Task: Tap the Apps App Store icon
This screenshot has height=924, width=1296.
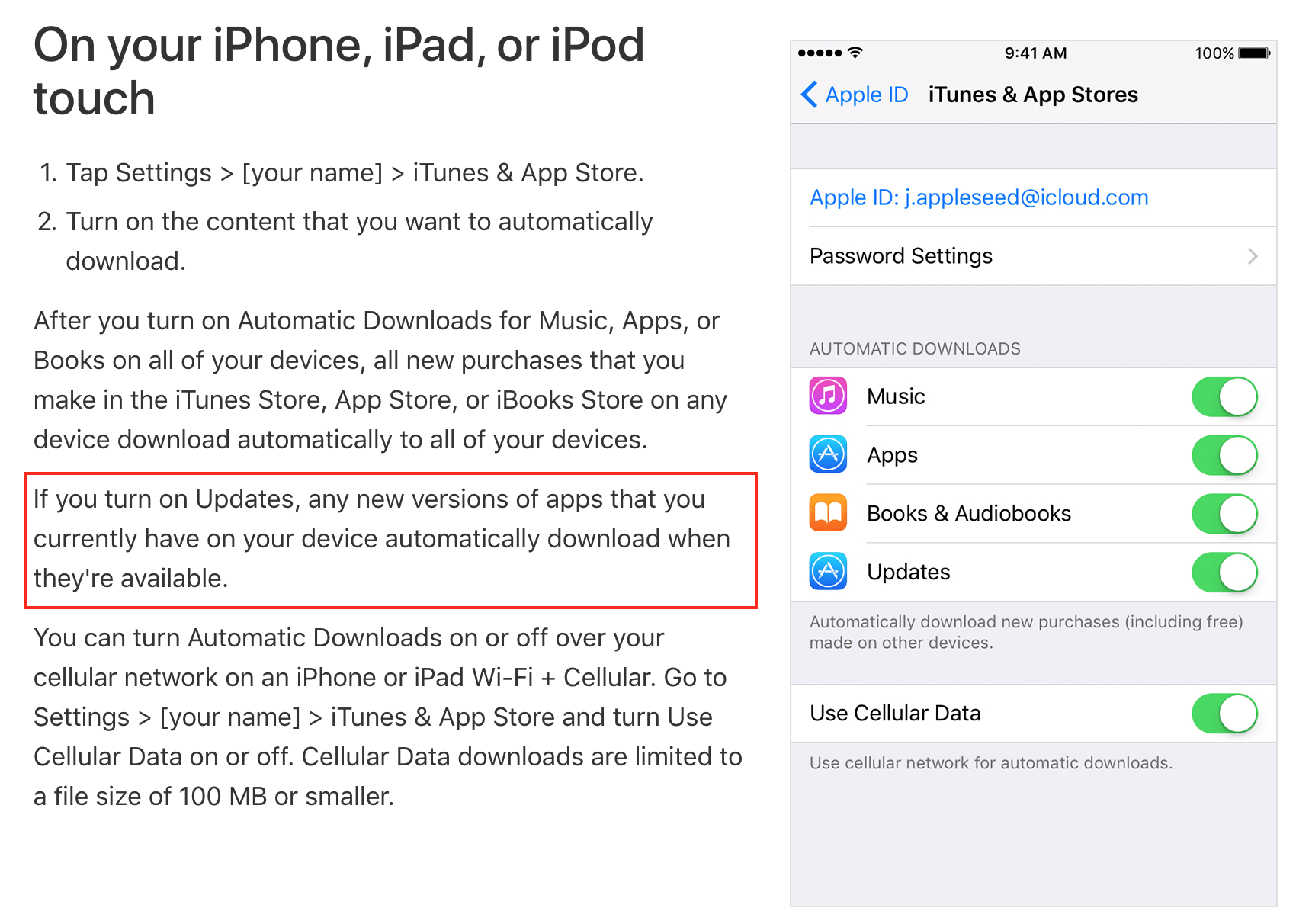Action: pos(828,455)
